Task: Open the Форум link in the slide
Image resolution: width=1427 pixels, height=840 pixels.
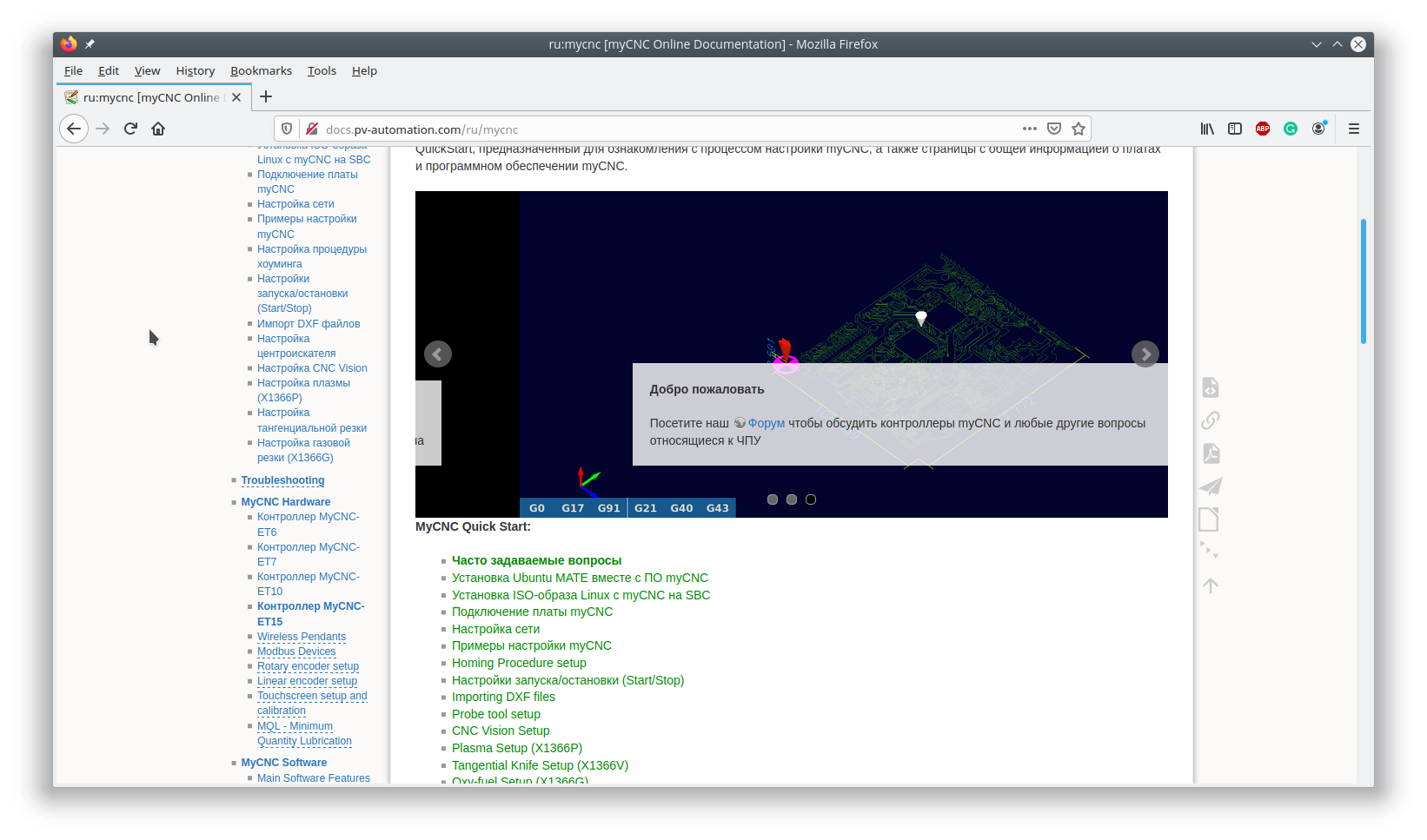Action: tap(767, 423)
